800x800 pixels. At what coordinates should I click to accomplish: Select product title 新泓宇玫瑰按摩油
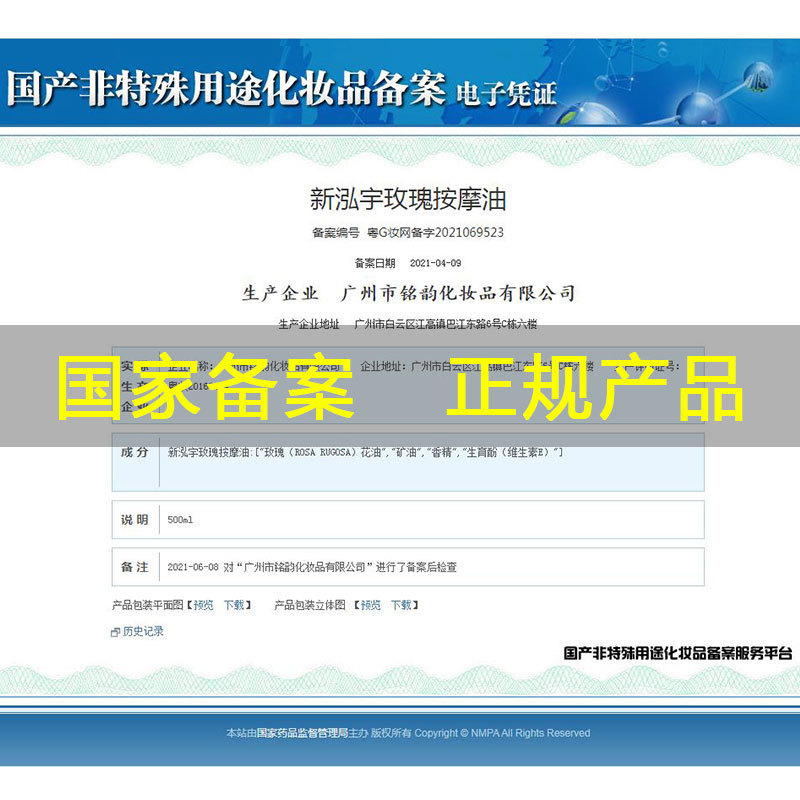(408, 199)
